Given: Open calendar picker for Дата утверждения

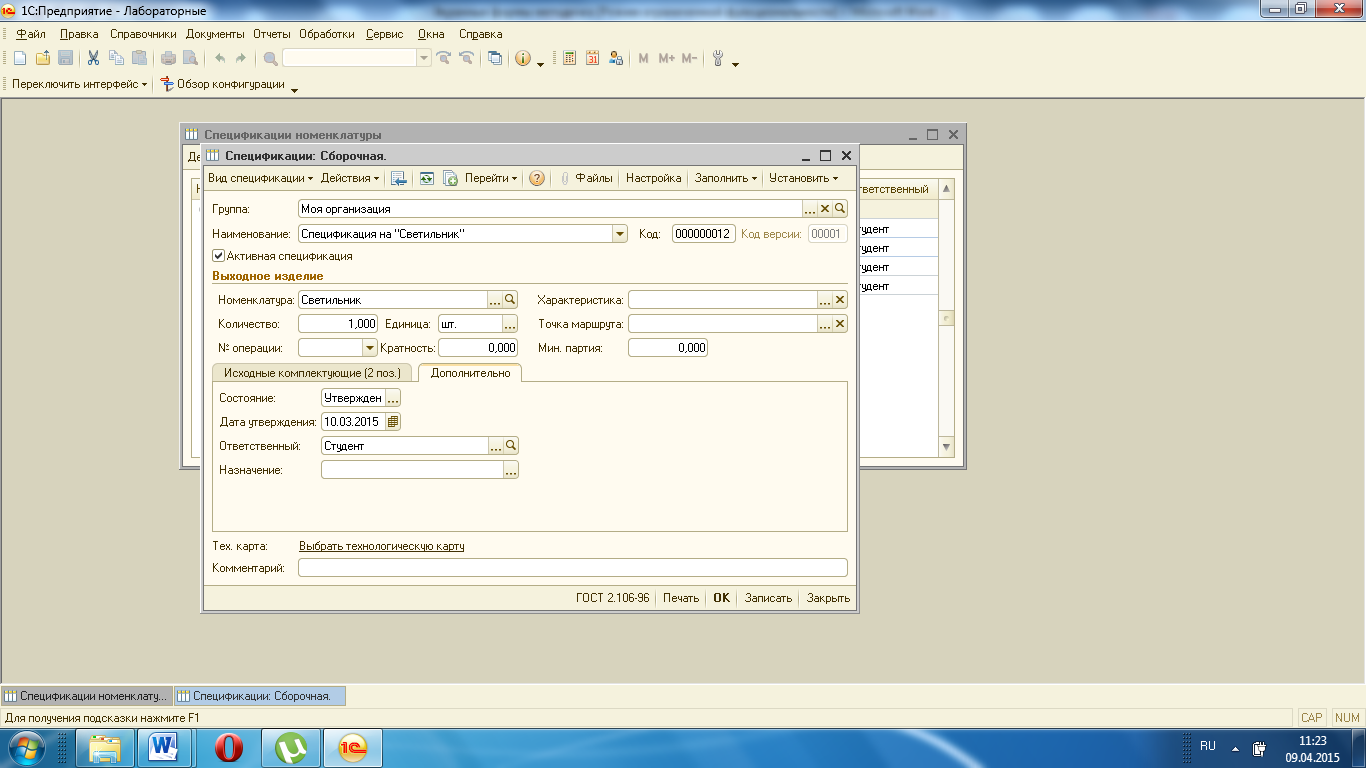Looking at the screenshot, I should click(x=393, y=422).
